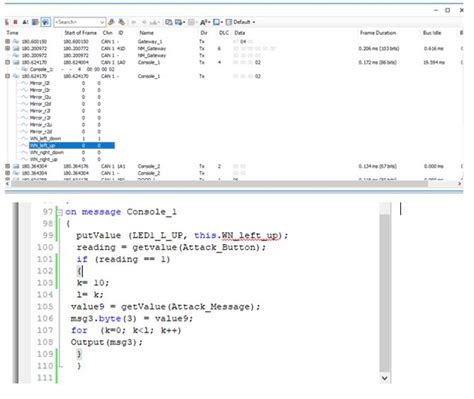Click the 'Dir' column header
Image resolution: width=474 pixels, height=399 pixels.
pos(204,33)
